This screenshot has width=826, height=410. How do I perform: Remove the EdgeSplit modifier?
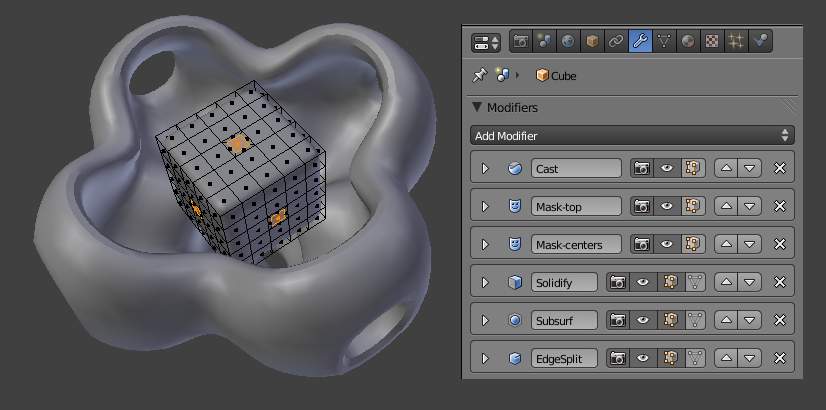[x=780, y=358]
